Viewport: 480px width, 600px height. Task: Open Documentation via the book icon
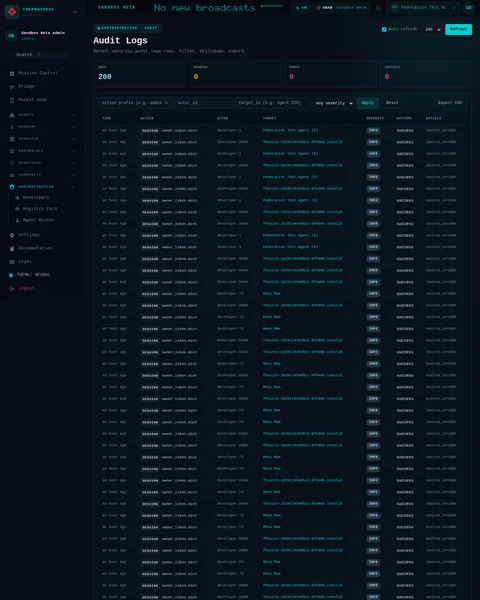click(12, 249)
